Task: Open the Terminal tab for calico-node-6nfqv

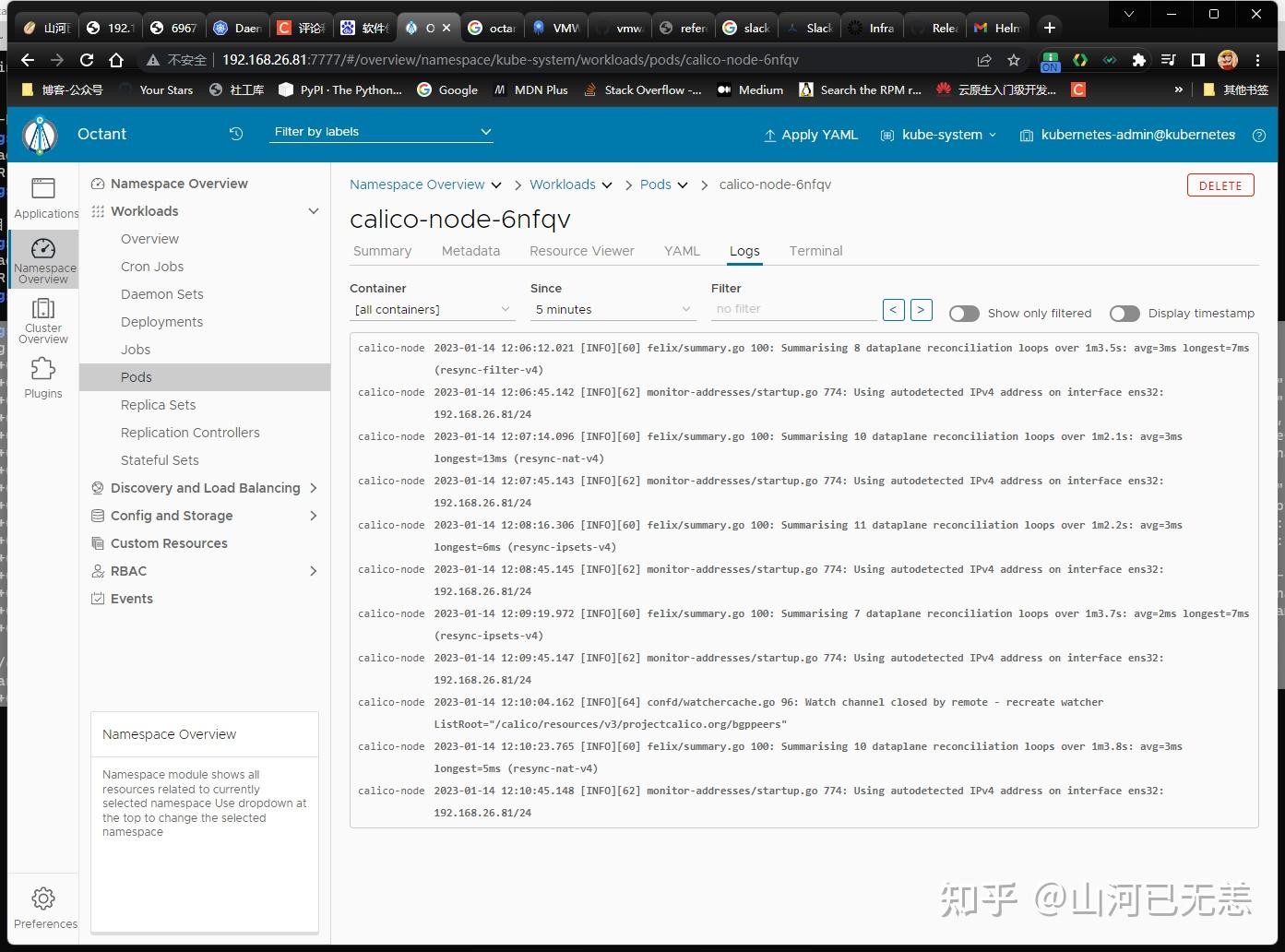Action: pyautogui.click(x=815, y=251)
